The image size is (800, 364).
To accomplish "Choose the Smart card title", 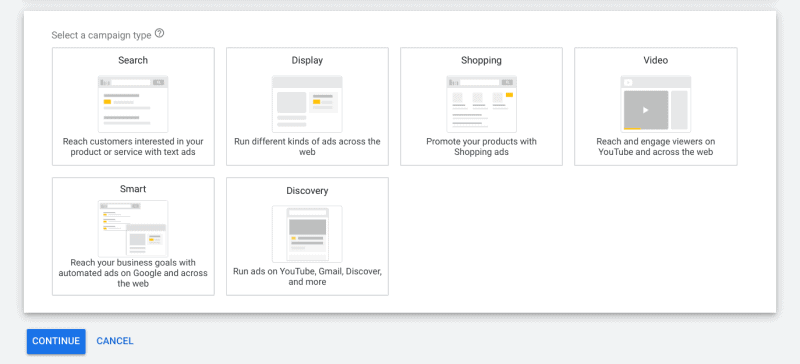I will (x=133, y=189).
